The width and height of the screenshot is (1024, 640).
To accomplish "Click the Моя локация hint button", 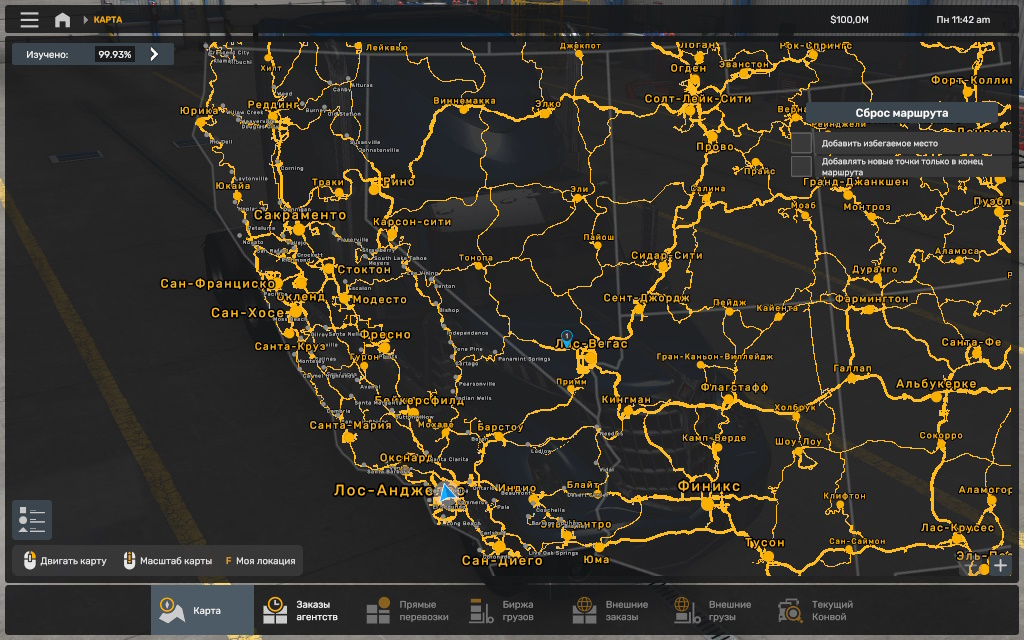I will [259, 561].
